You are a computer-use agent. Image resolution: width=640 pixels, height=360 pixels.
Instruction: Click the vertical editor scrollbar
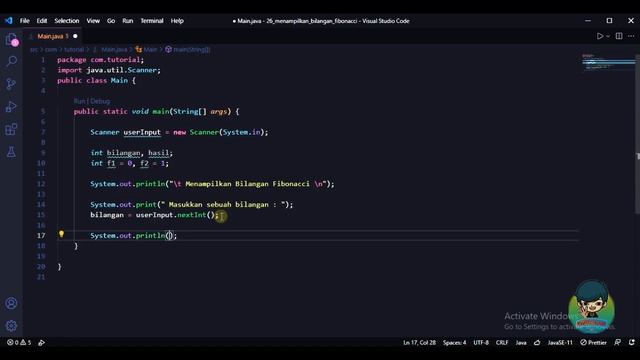[637, 134]
